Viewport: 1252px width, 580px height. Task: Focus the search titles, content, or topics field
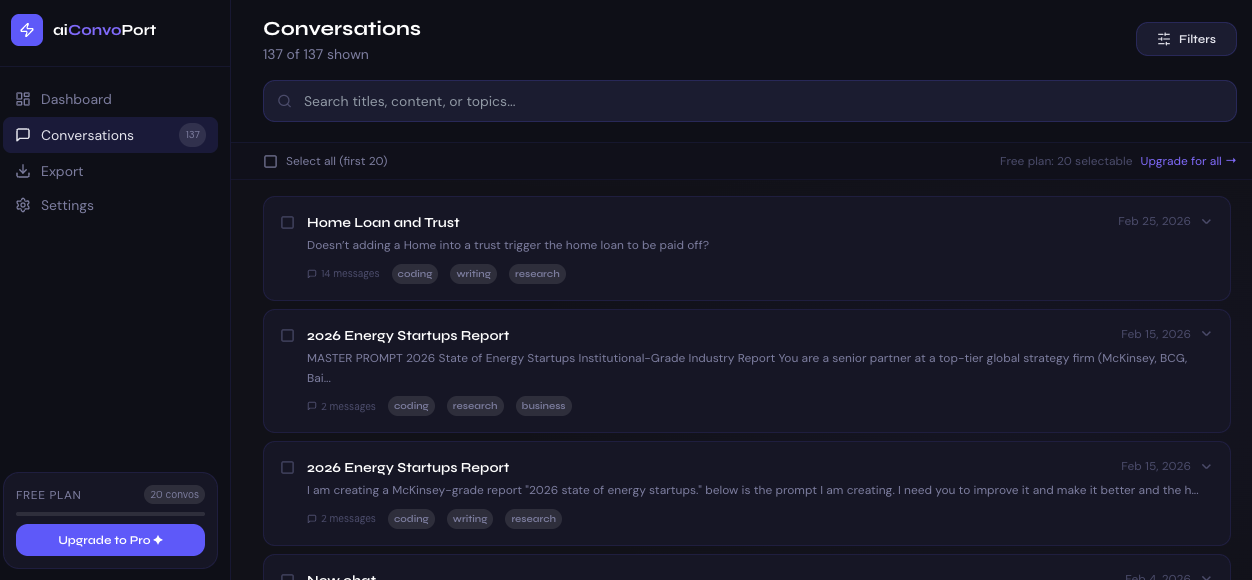(x=750, y=101)
